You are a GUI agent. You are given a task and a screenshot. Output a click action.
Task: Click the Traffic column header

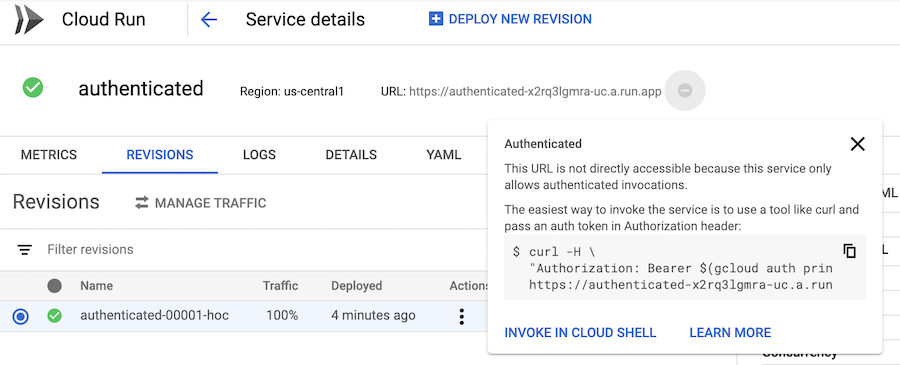[x=281, y=286]
